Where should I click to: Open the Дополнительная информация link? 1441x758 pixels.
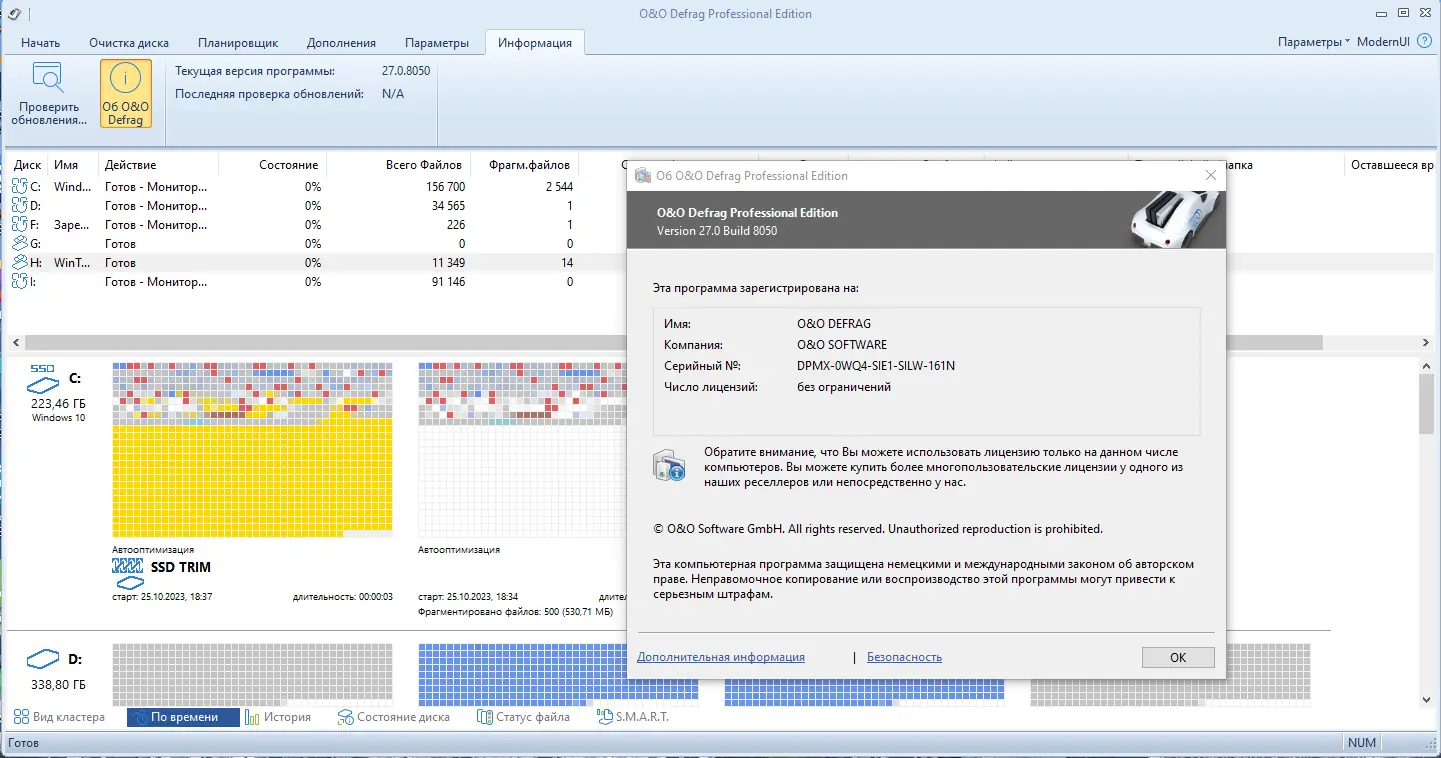721,657
